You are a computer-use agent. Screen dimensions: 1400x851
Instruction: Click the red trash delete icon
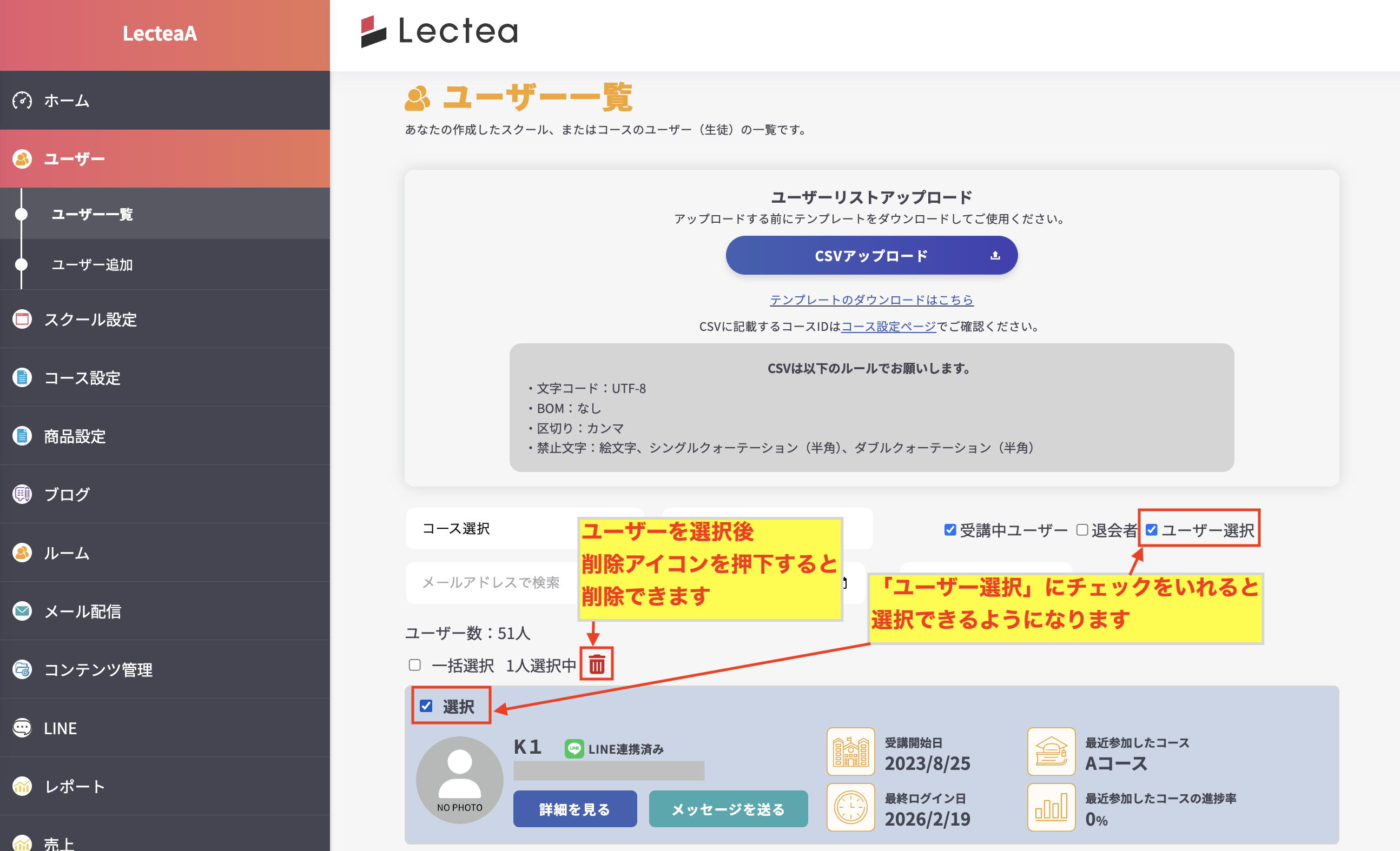tap(596, 664)
